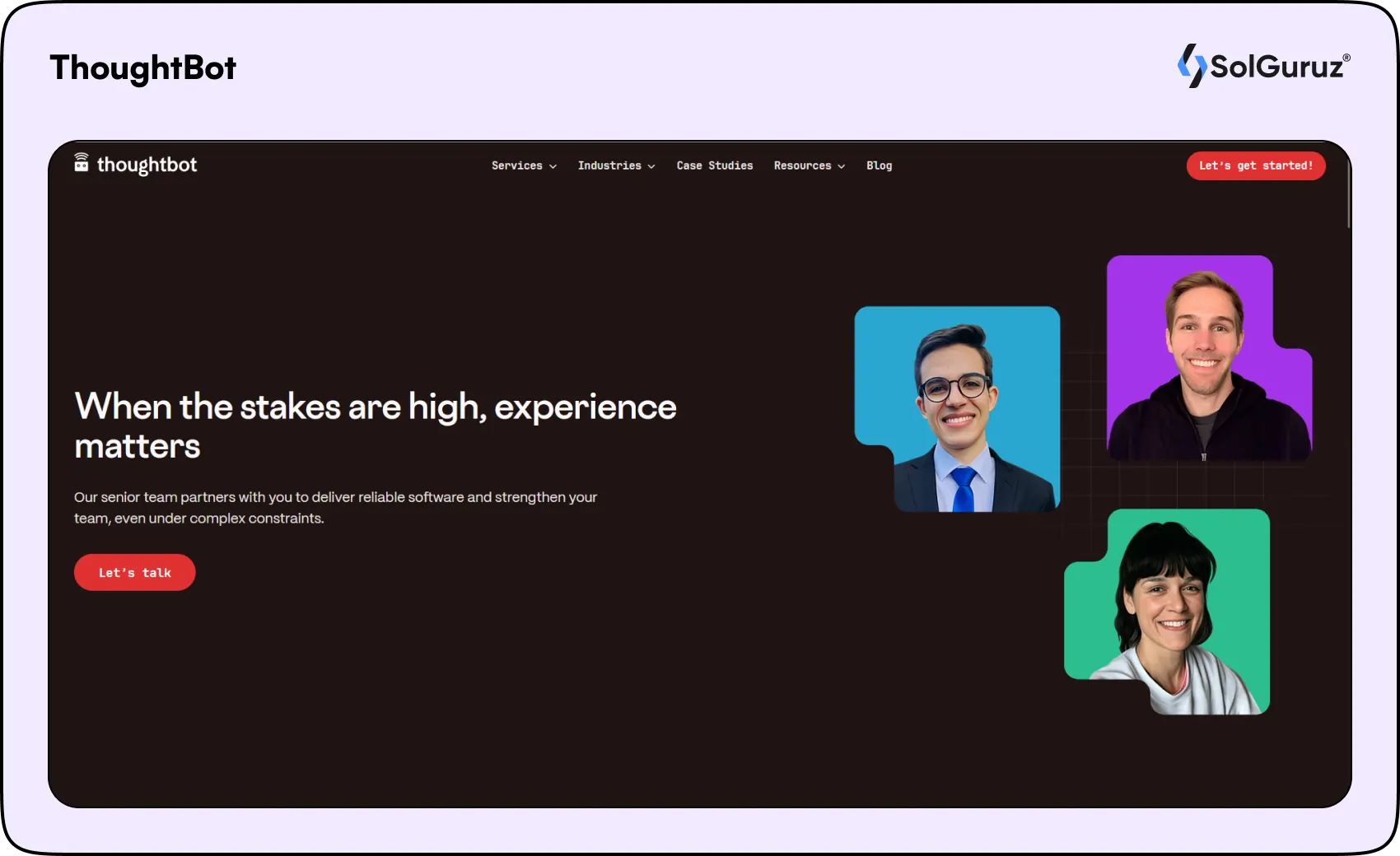Open the Case Studies page
This screenshot has width=1400, height=856.
click(x=714, y=165)
